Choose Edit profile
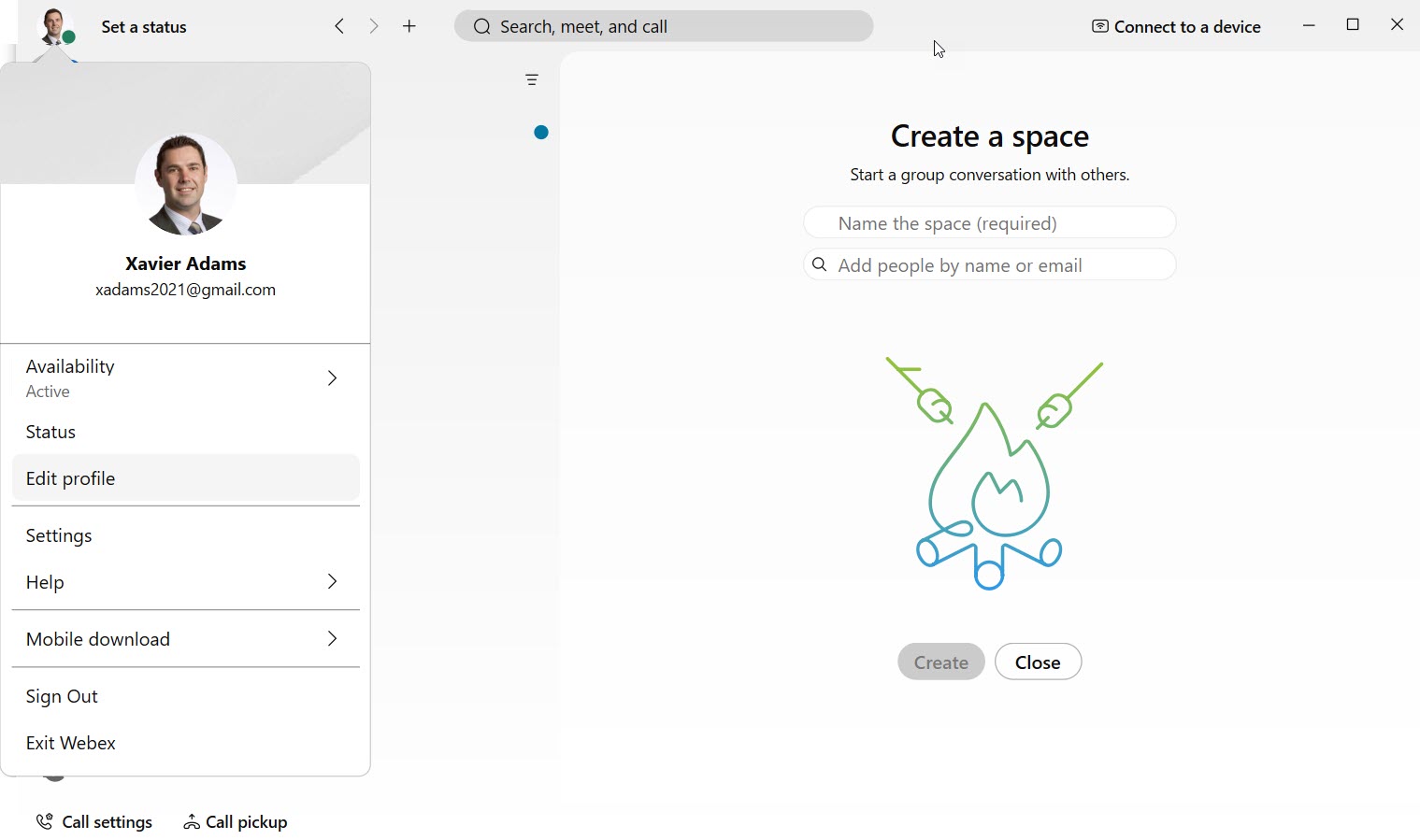The width and height of the screenshot is (1420, 840). pos(185,478)
